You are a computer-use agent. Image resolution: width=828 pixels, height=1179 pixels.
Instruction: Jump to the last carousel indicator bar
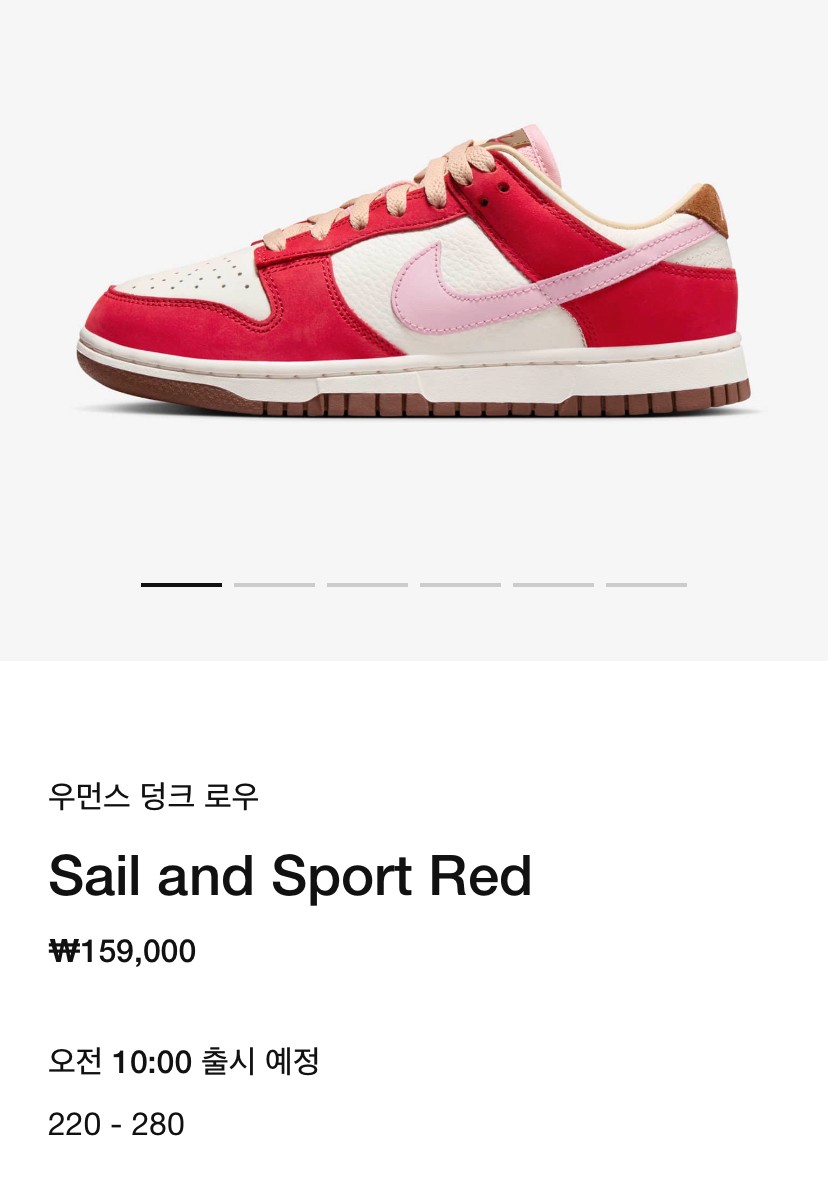coord(646,584)
